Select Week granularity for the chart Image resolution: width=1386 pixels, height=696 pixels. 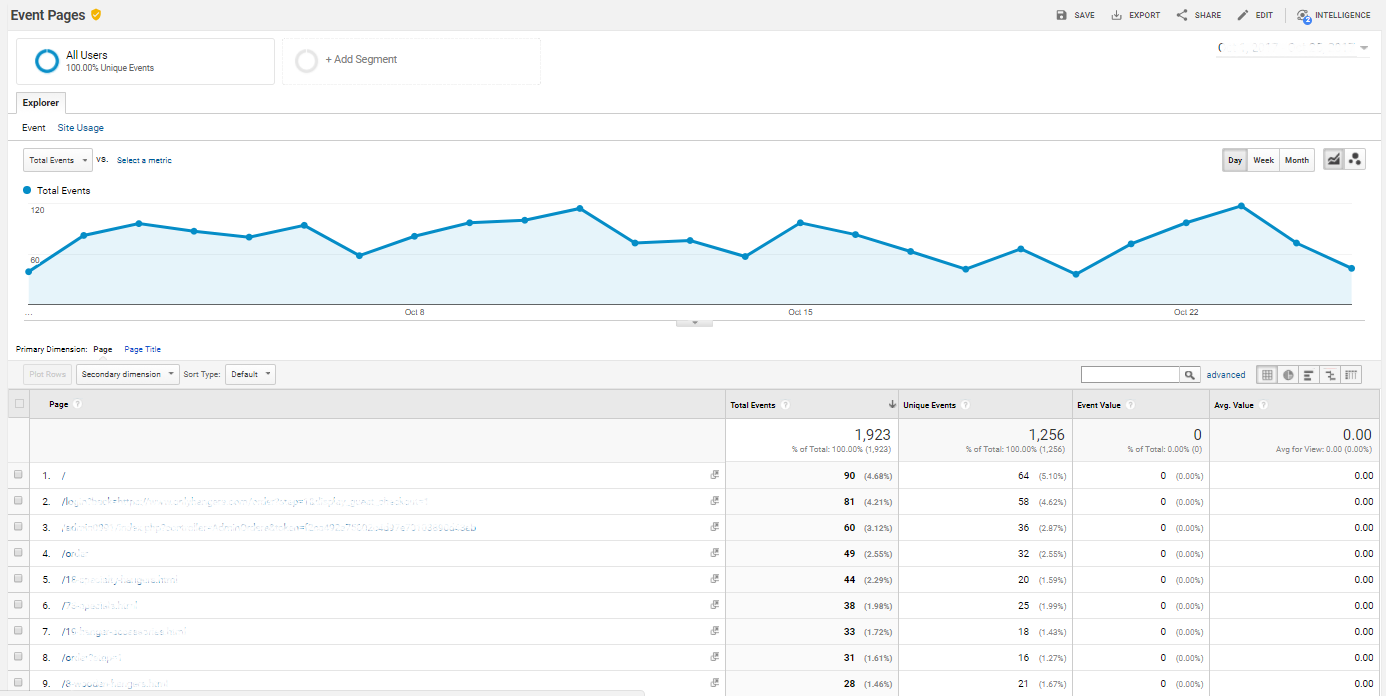[1263, 160]
